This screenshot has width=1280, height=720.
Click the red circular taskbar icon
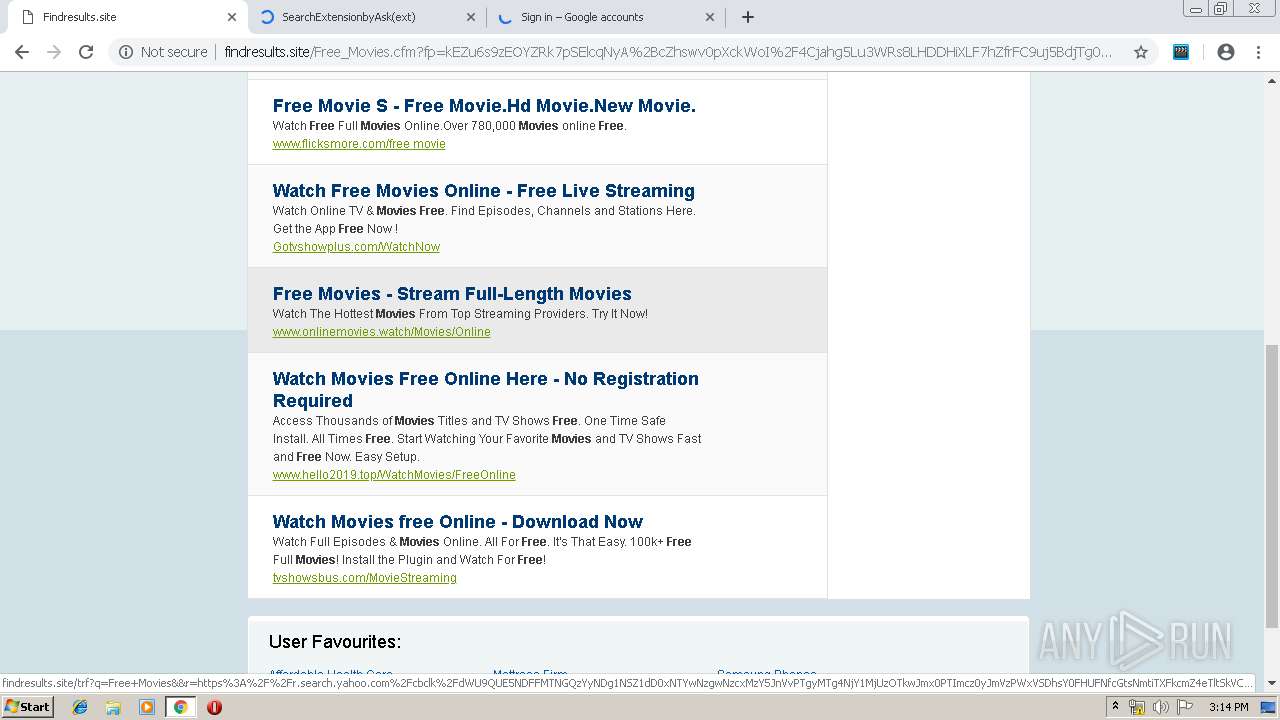[x=214, y=707]
